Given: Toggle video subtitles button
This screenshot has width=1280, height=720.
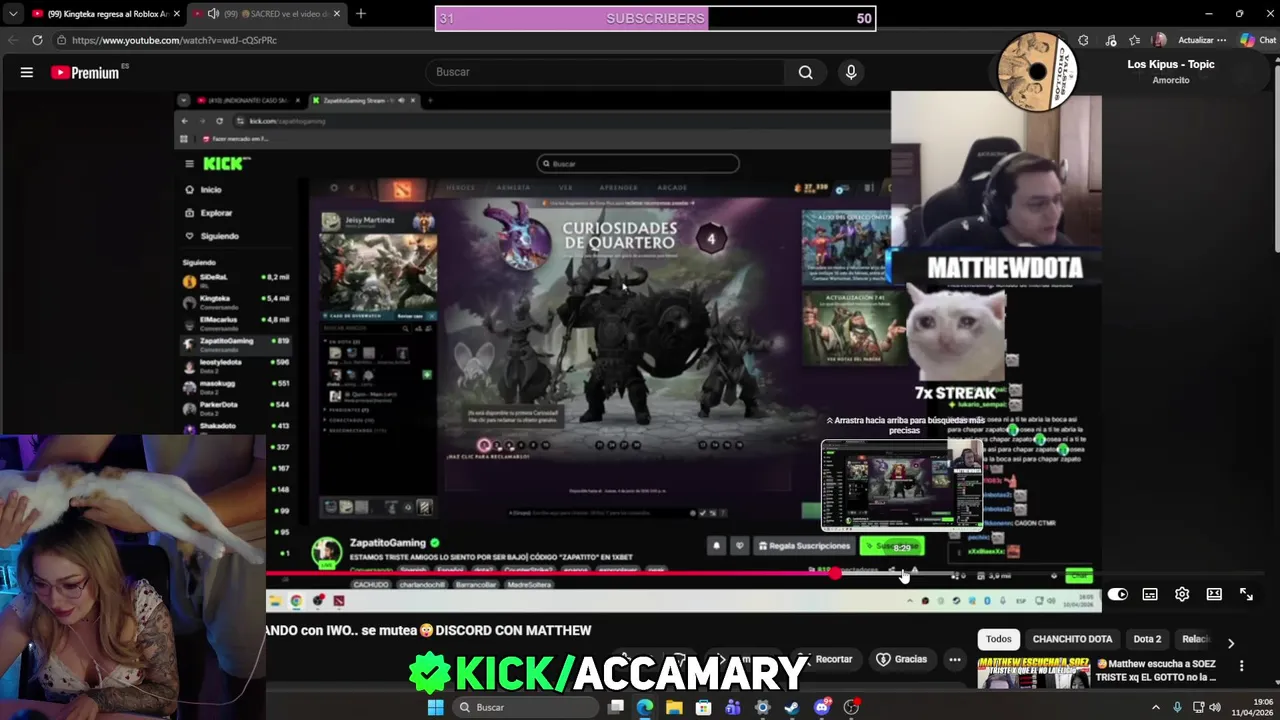Looking at the screenshot, I should click(x=1150, y=594).
